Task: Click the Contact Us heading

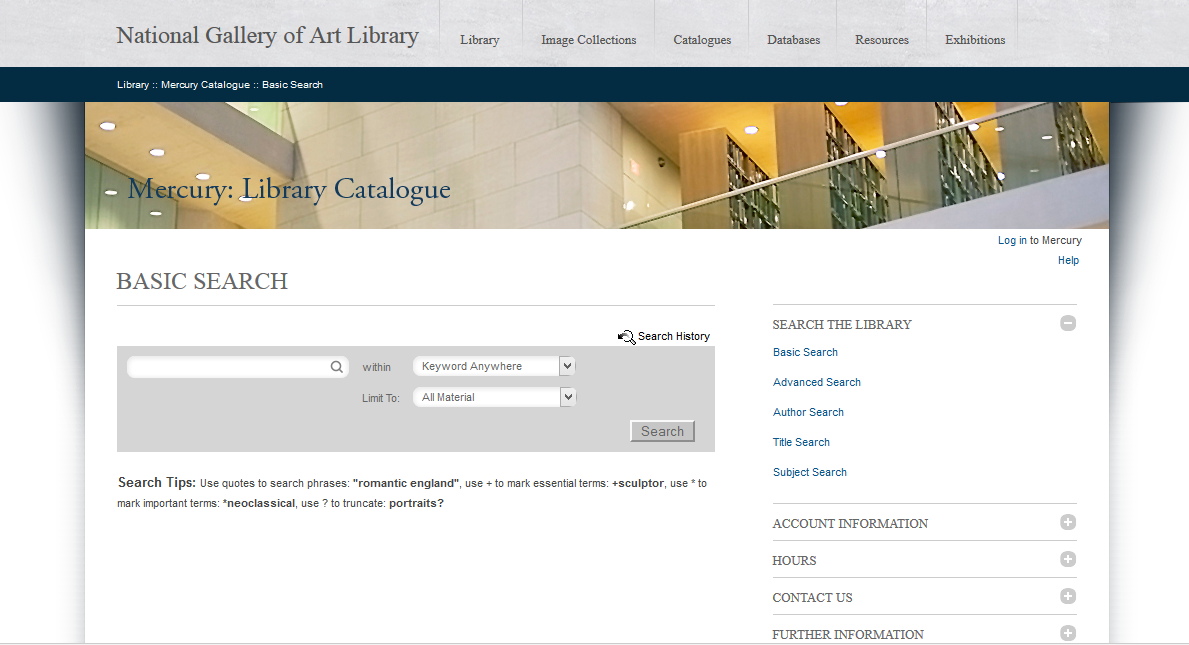Action: (x=812, y=598)
